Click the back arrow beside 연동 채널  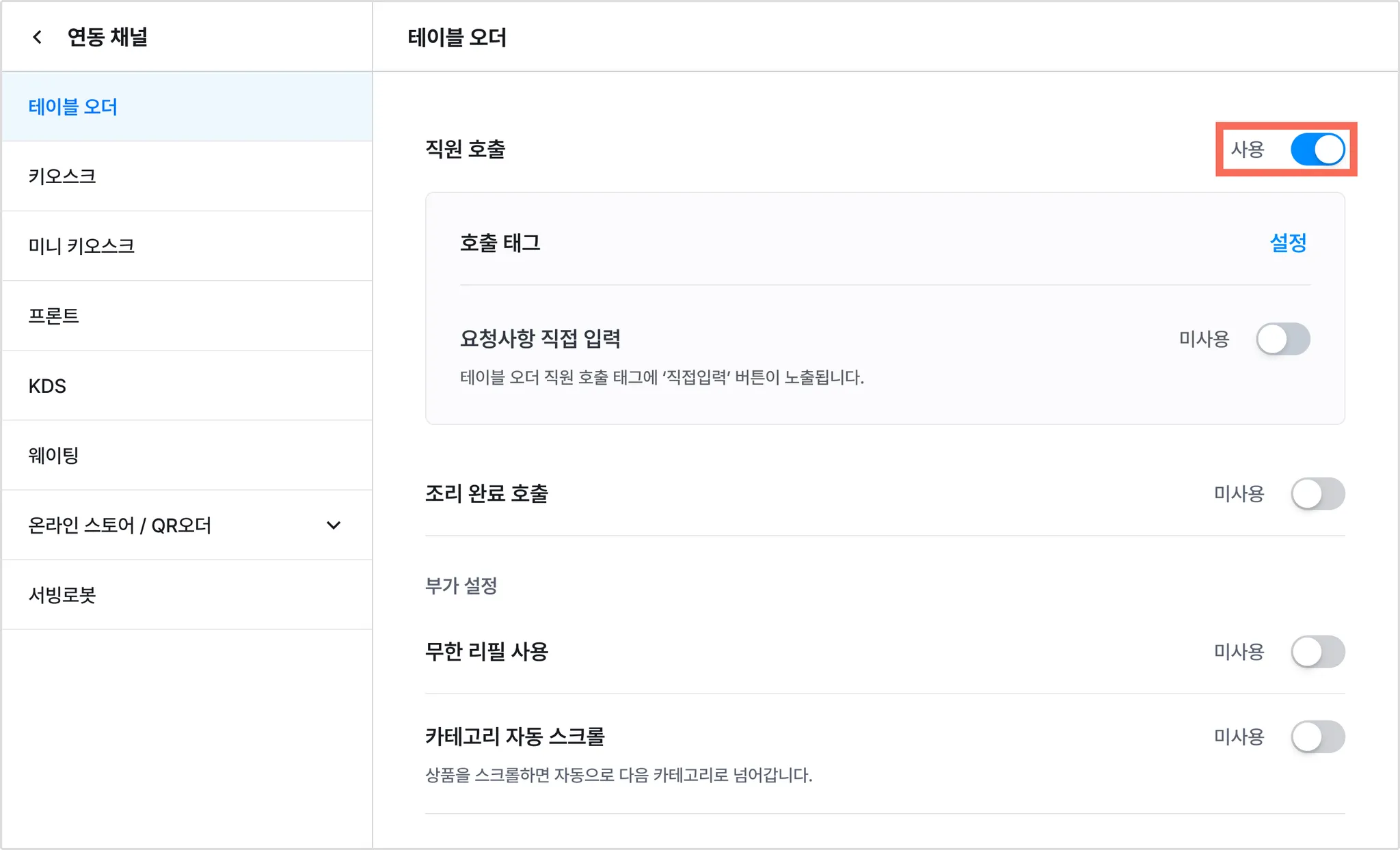point(38,37)
